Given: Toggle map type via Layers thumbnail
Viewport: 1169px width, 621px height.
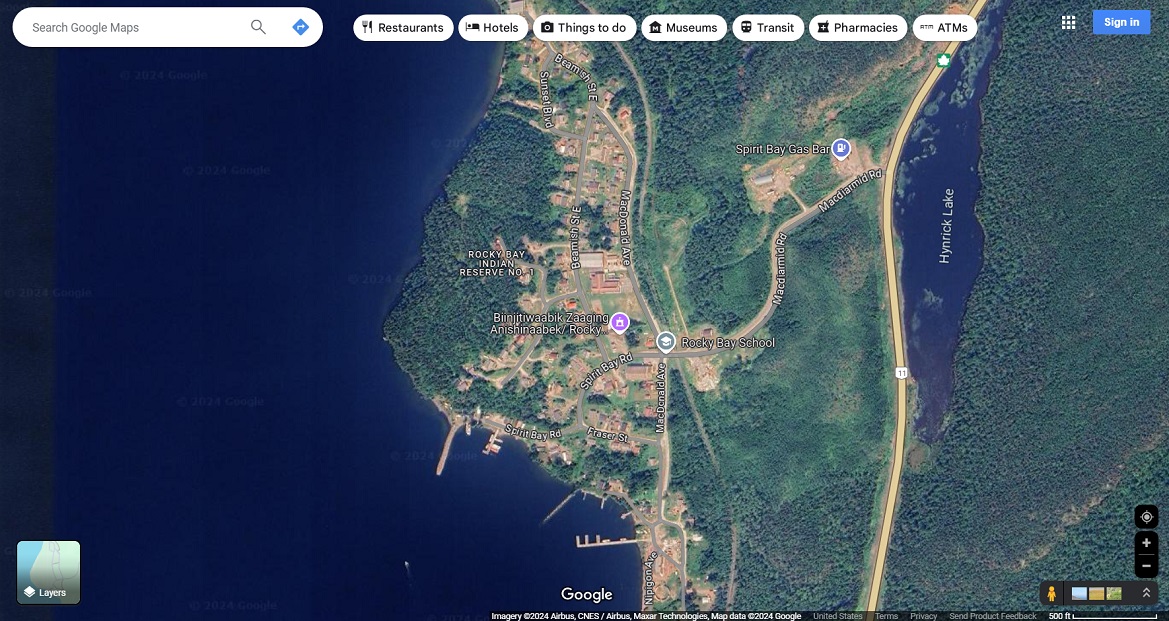Looking at the screenshot, I should 48,572.
